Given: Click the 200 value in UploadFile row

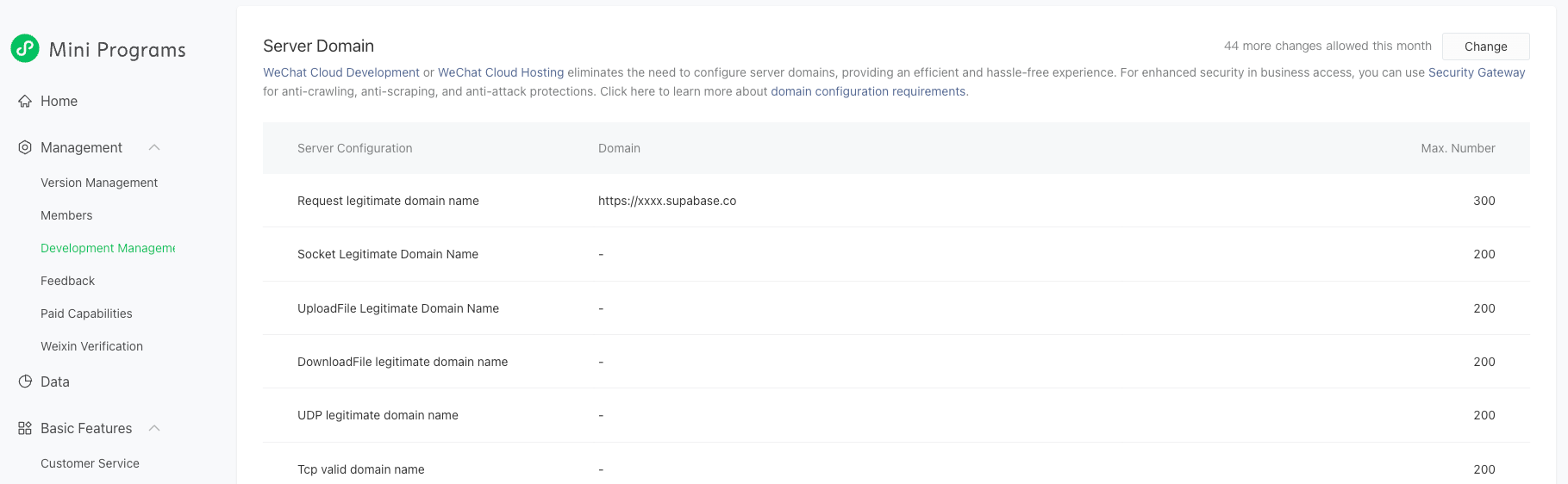Looking at the screenshot, I should [1484, 308].
